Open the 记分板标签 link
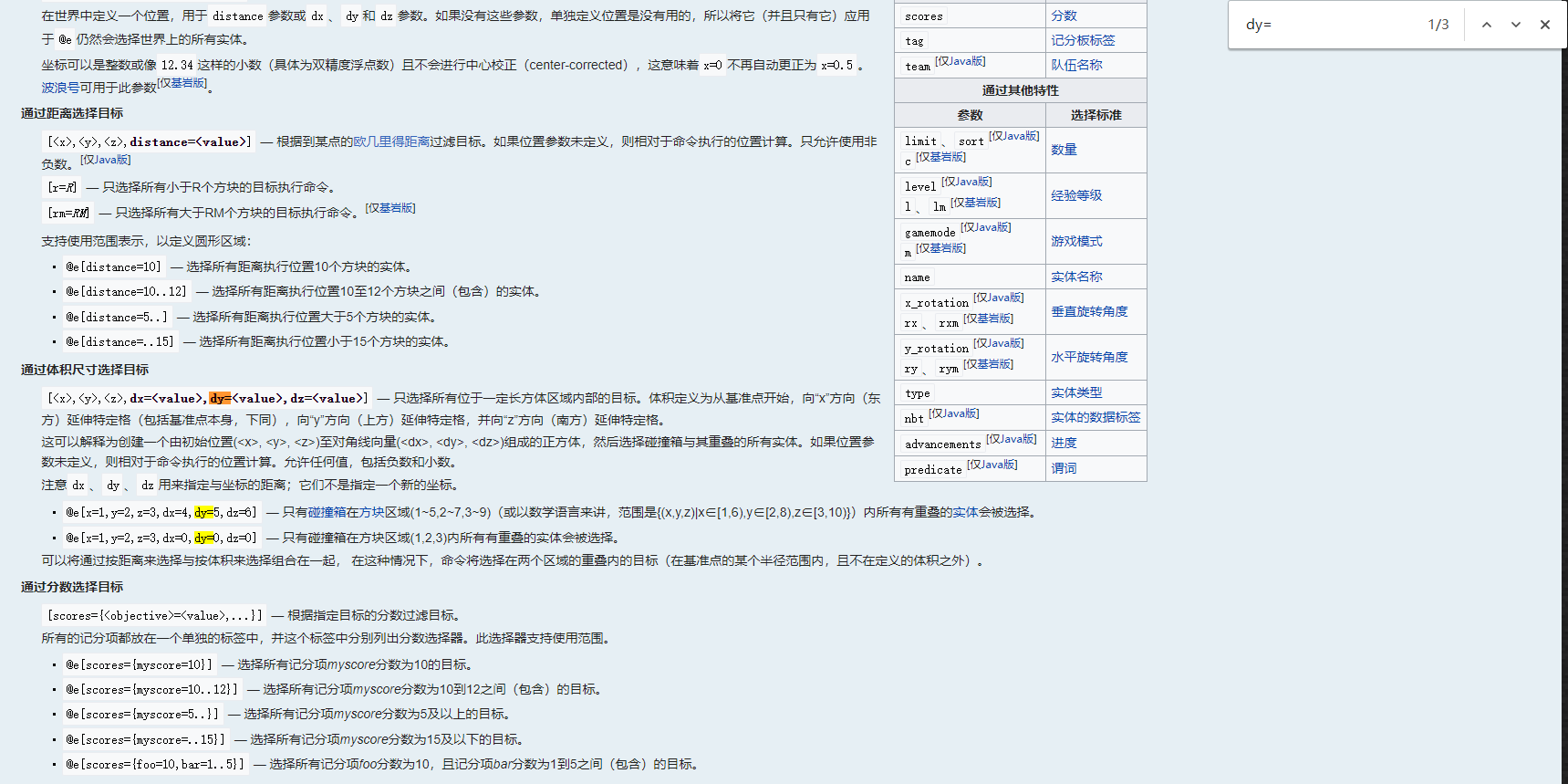The image size is (1568, 784). [1083, 40]
